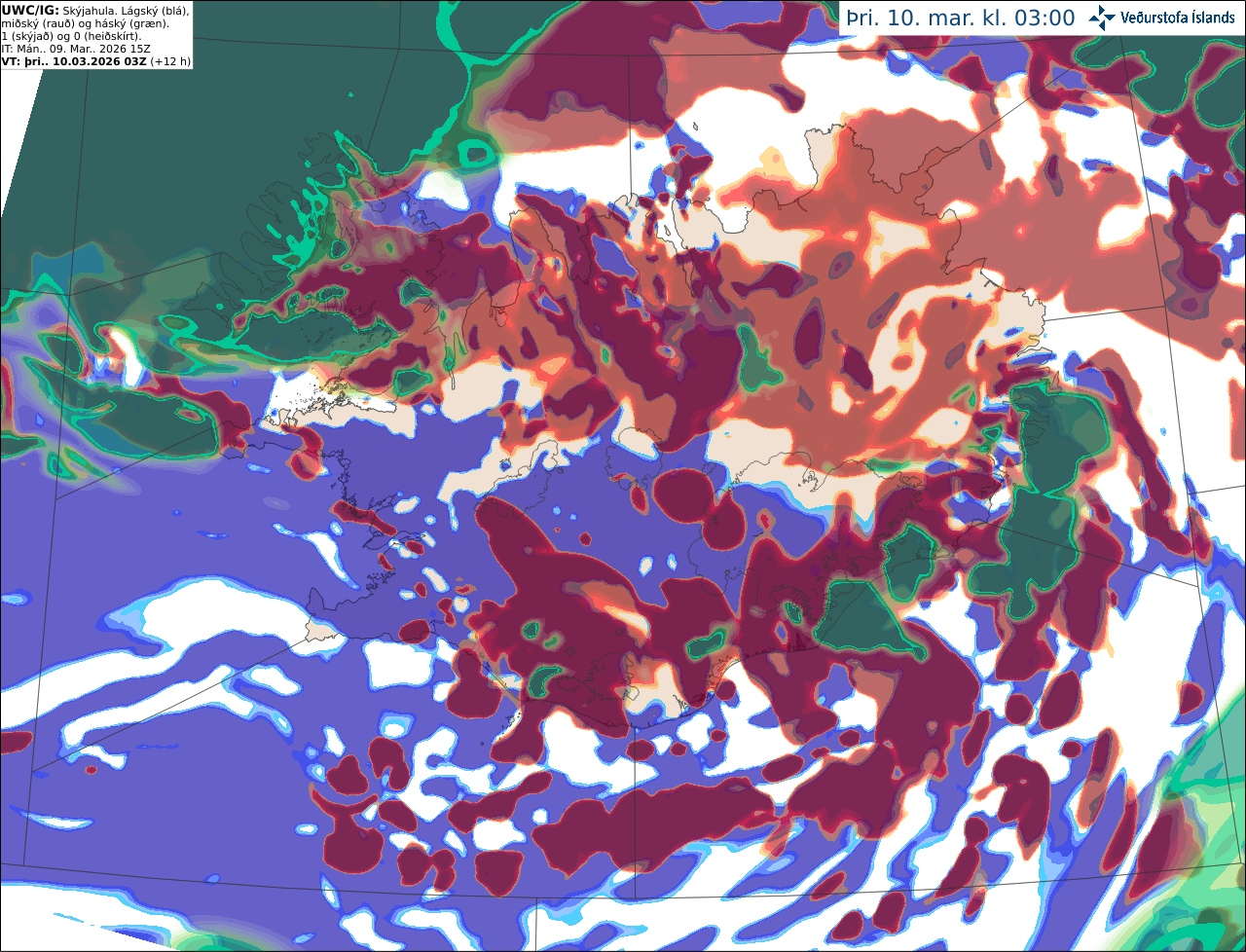Click the "Skýjahula. Lágský (blá)," text
The height and width of the screenshot is (952, 1246).
click(126, 10)
